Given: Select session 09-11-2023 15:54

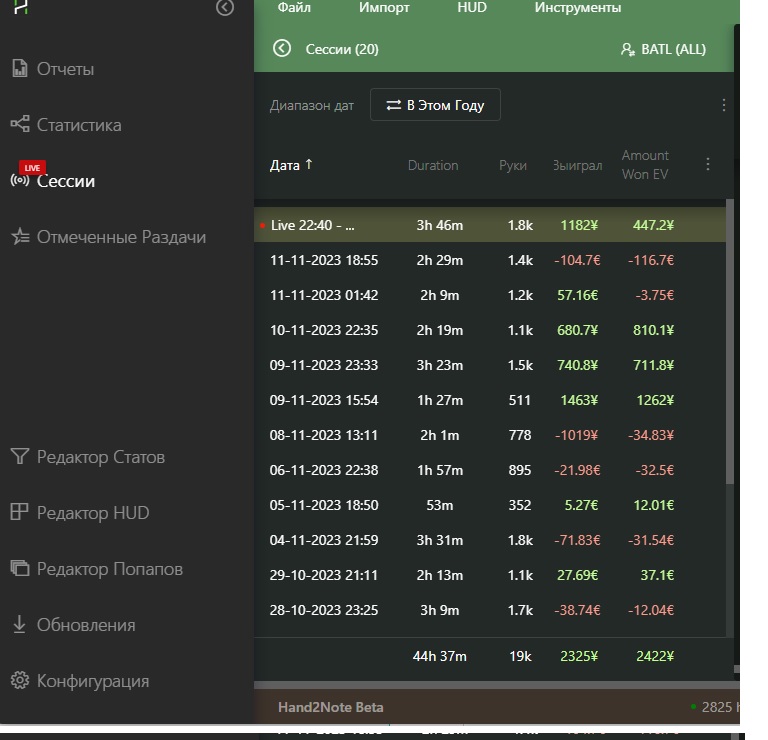Looking at the screenshot, I should point(490,400).
